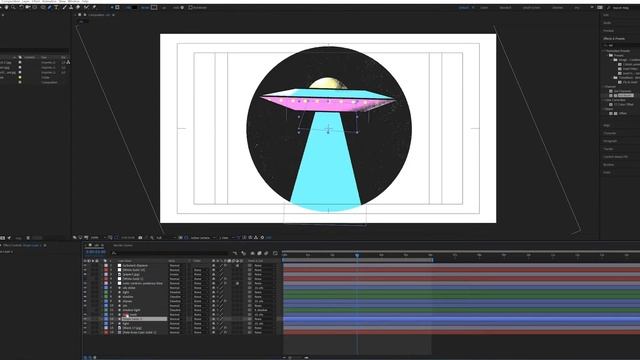The width and height of the screenshot is (640, 360).
Task: Open the Effect Controls panel tab
Action: coord(22,245)
